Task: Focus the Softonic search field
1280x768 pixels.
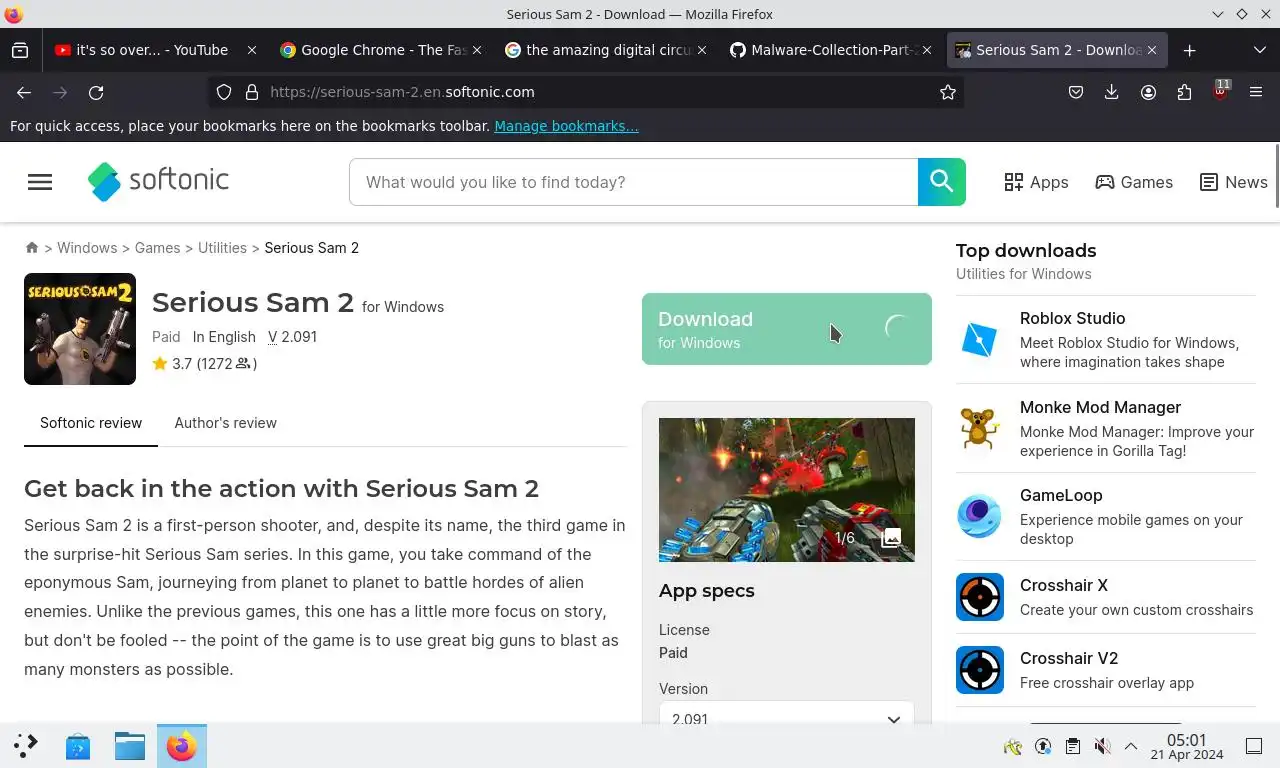Action: 633,182
